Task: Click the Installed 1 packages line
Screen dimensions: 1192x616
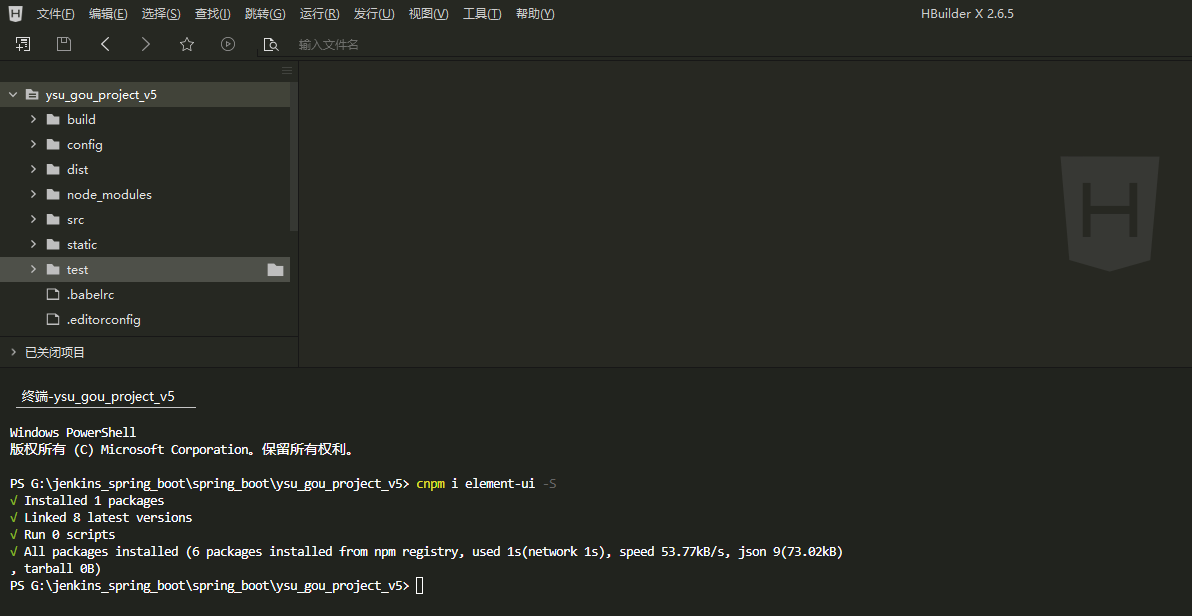Action: click(87, 500)
